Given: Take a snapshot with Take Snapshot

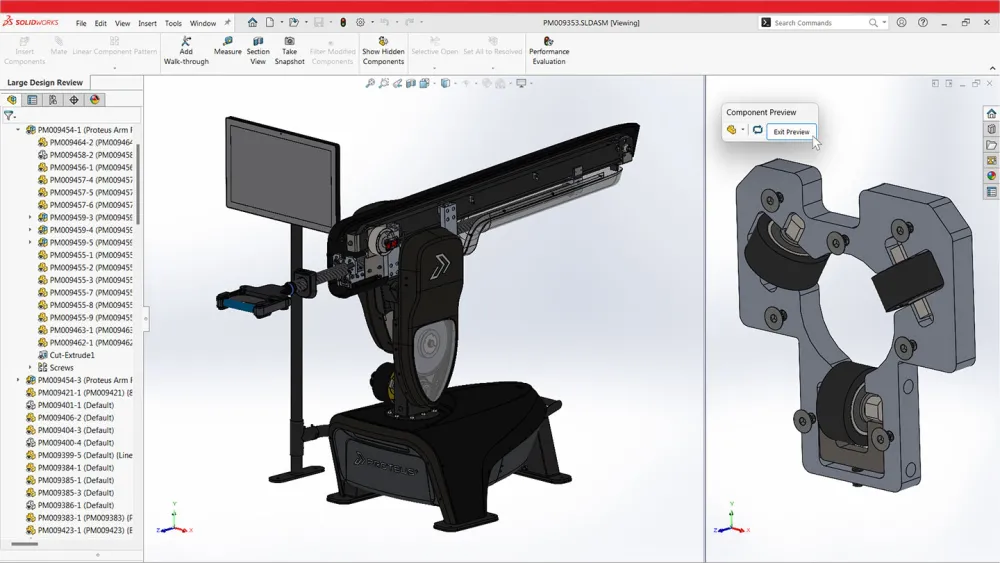Looking at the screenshot, I should tap(290, 51).
